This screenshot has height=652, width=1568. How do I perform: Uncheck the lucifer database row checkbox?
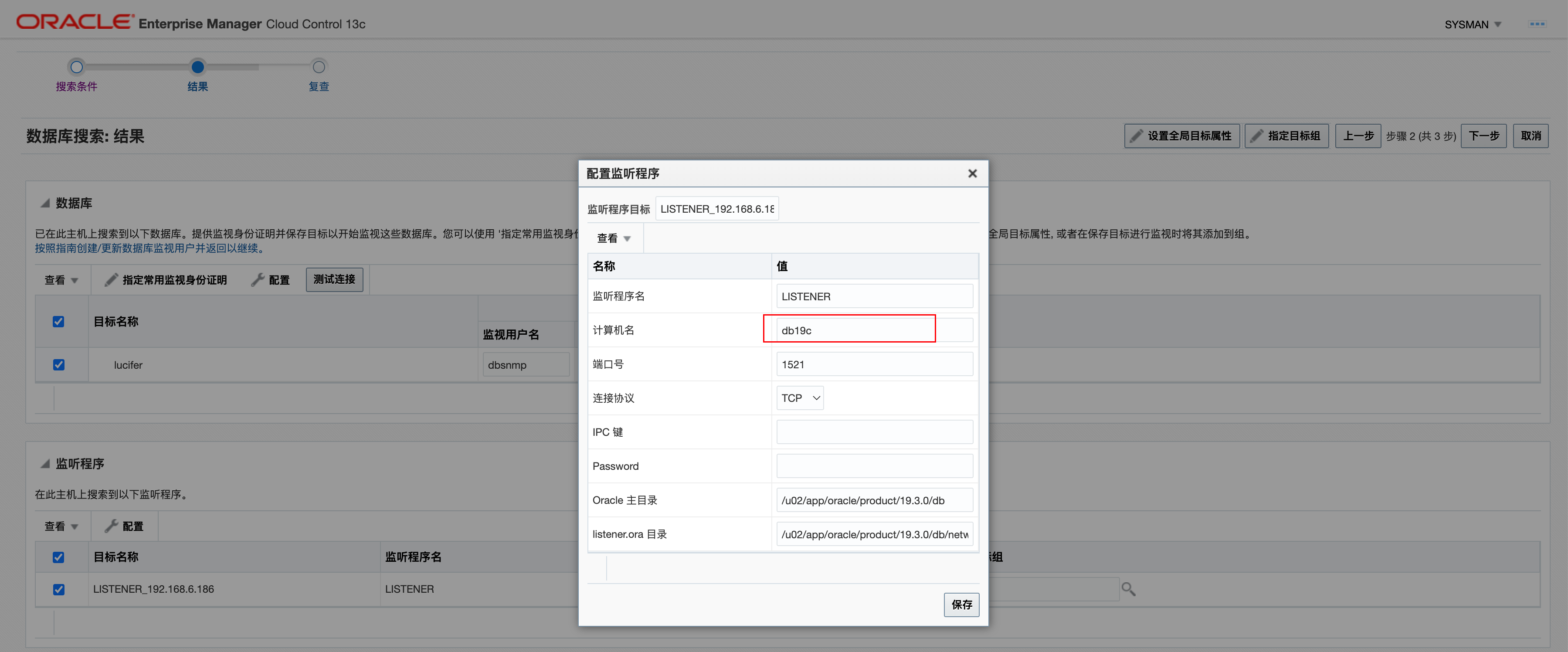pyautogui.click(x=58, y=365)
